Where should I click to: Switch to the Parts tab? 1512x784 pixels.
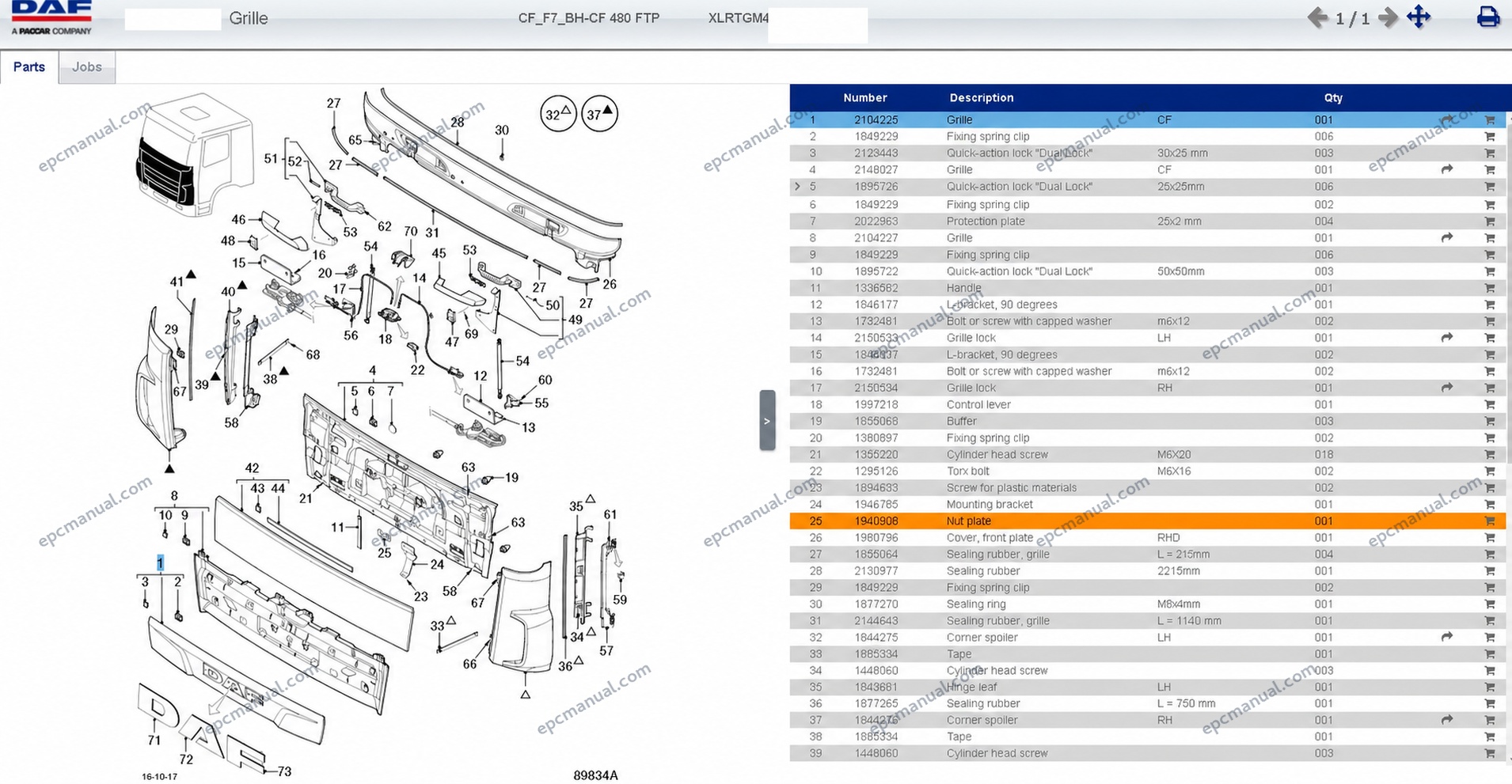pyautogui.click(x=29, y=67)
